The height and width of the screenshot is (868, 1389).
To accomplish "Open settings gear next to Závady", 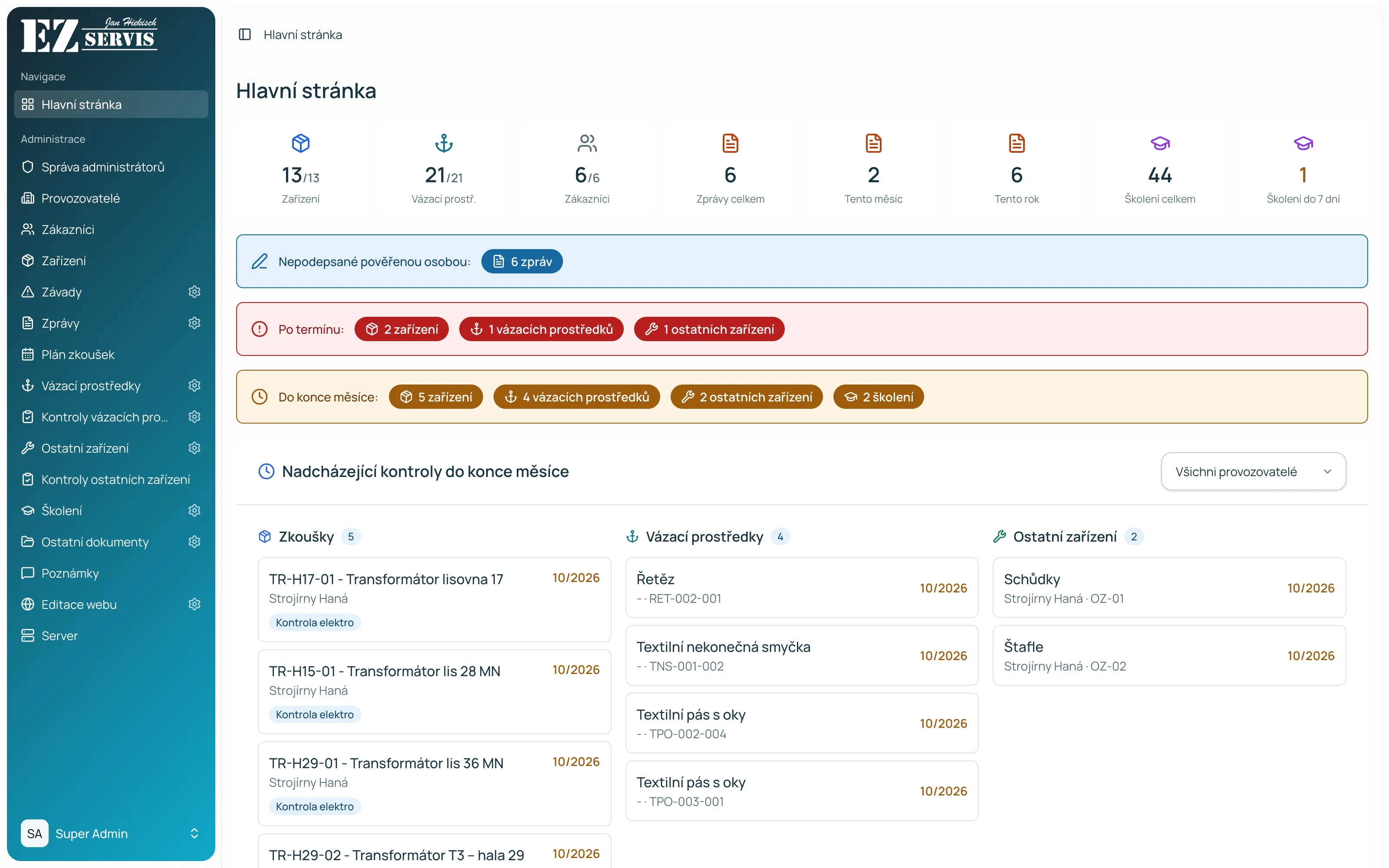I will [x=194, y=292].
